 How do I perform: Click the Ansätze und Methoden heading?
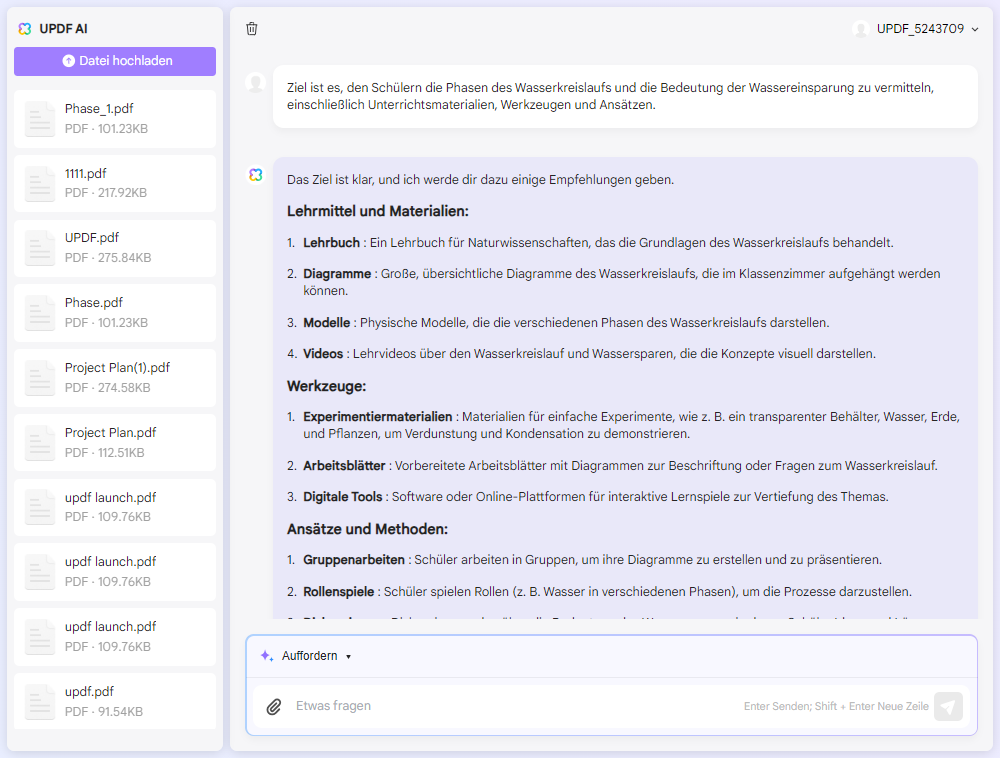tap(367, 529)
